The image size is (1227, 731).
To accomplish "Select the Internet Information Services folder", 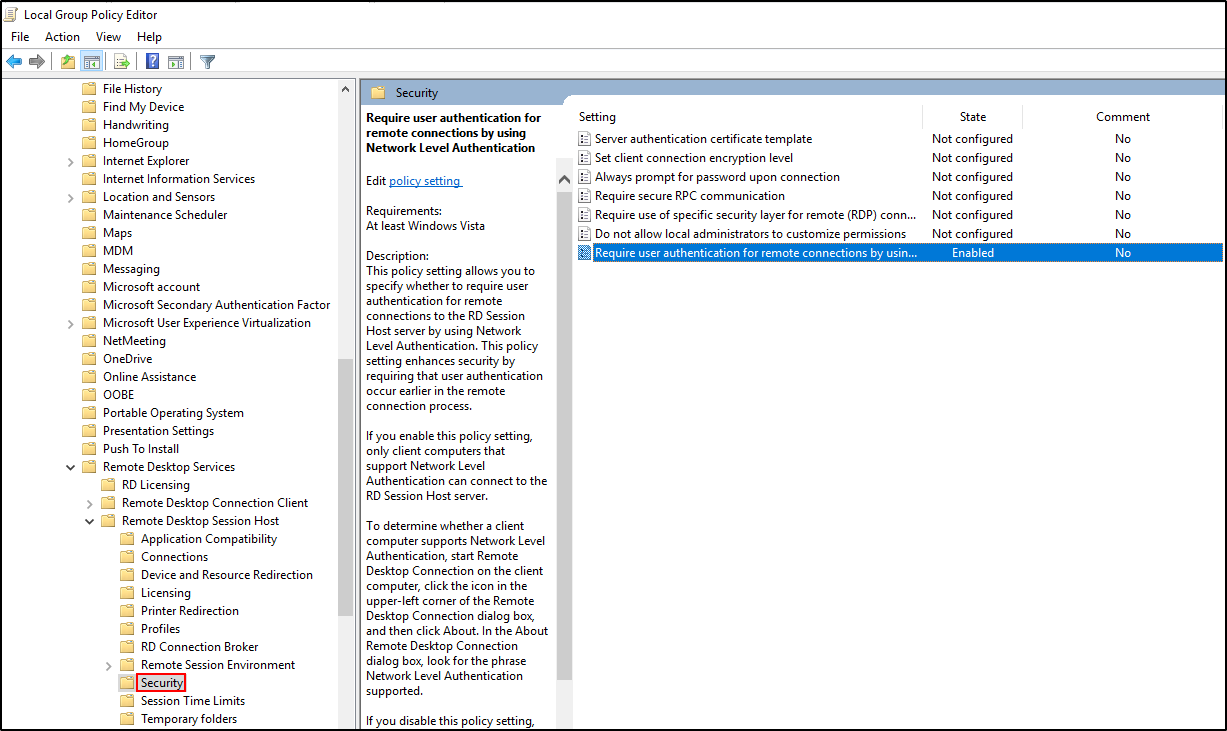I will pyautogui.click(x=179, y=179).
